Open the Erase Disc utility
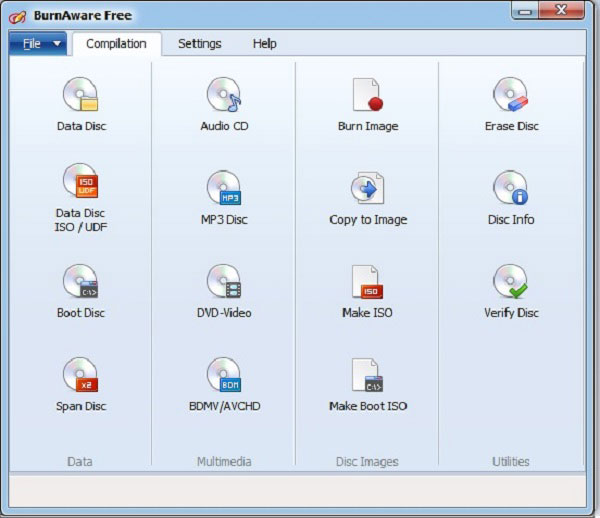 [511, 104]
